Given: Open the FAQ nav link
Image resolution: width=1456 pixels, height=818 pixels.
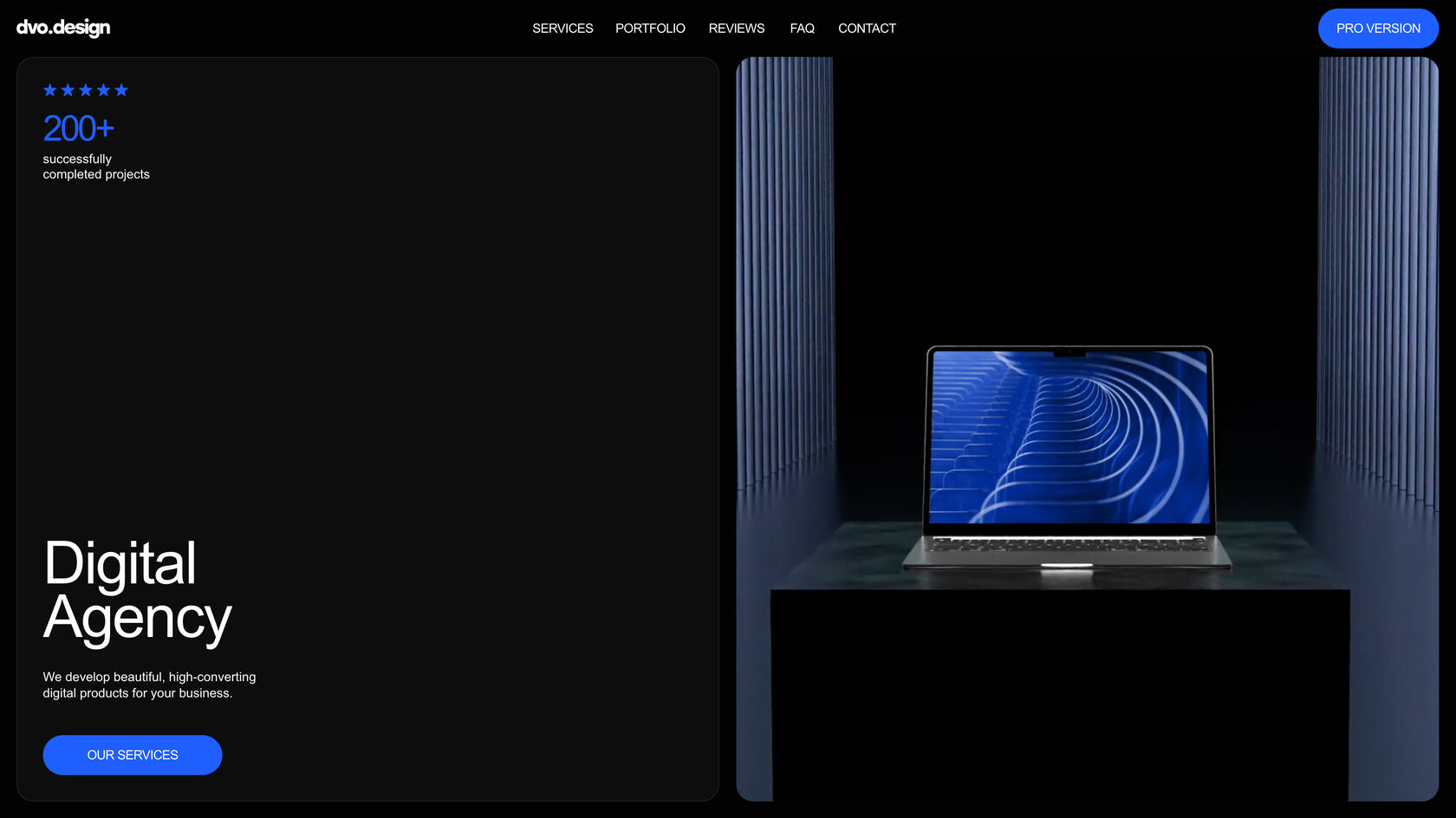Looking at the screenshot, I should coord(802,29).
